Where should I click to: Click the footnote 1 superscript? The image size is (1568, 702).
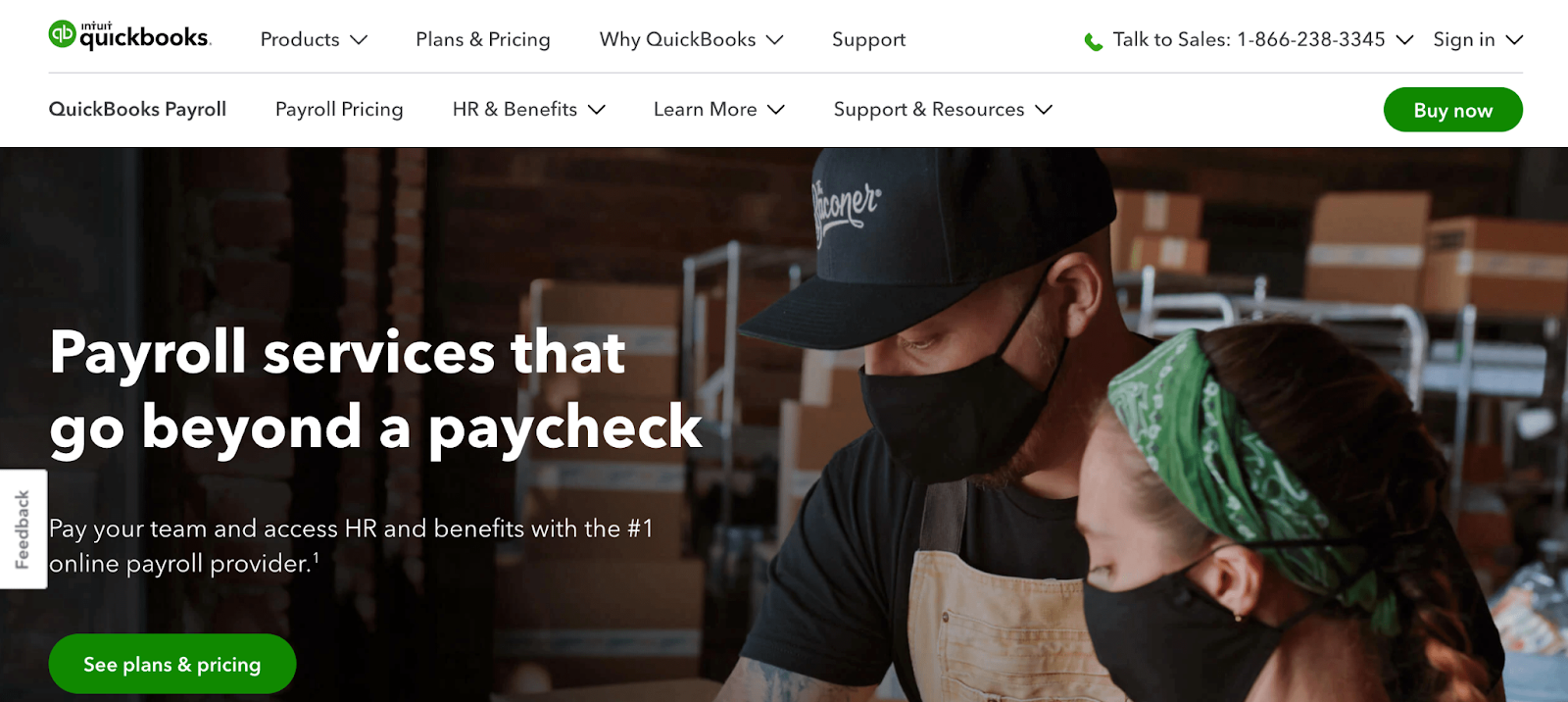tap(316, 557)
